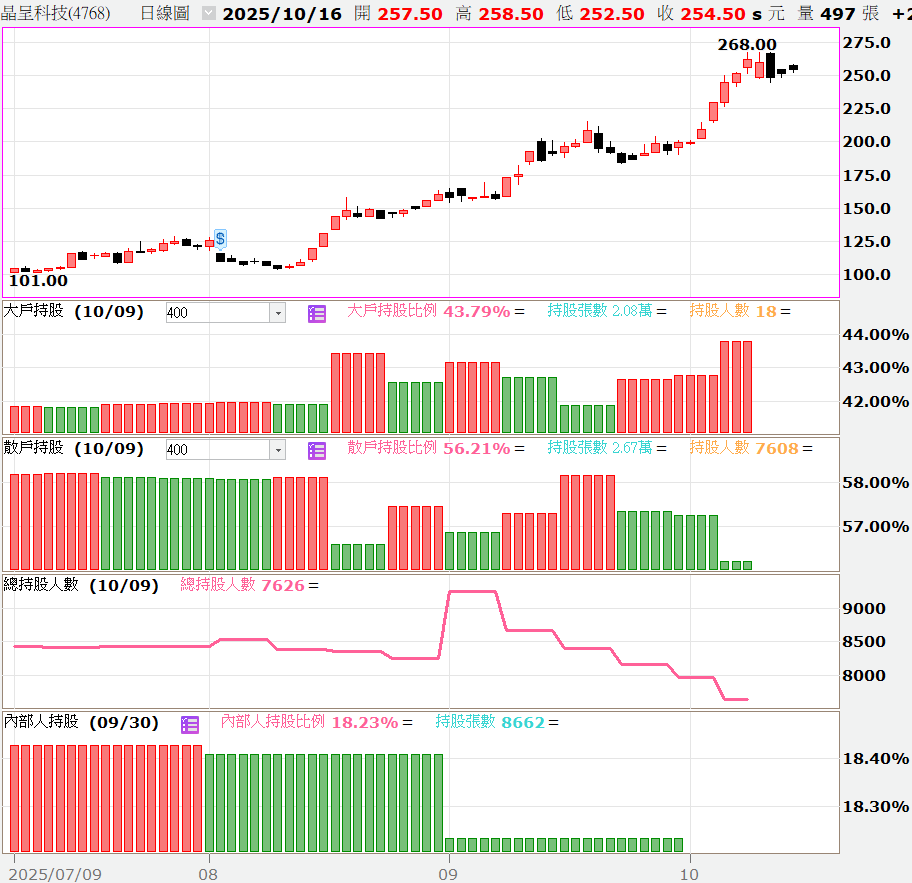Open the 400 threshold dropdown in 大戶持股
The width and height of the screenshot is (912, 883).
point(277,313)
